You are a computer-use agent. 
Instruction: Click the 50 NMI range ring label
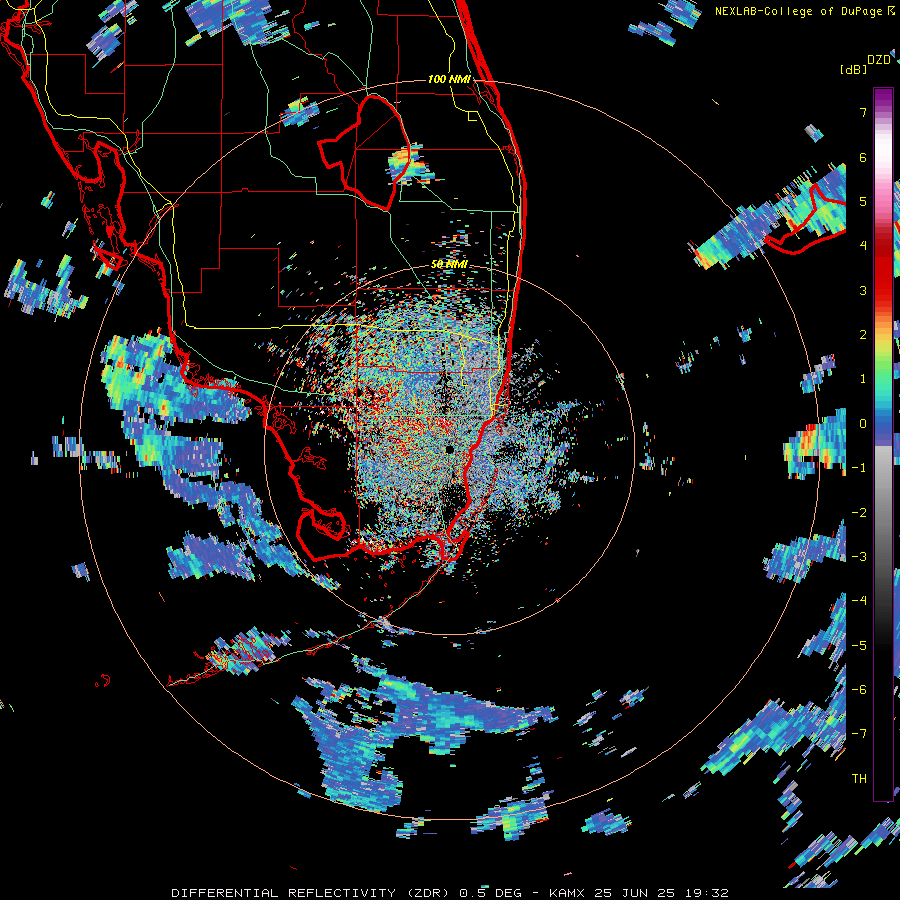point(449,264)
